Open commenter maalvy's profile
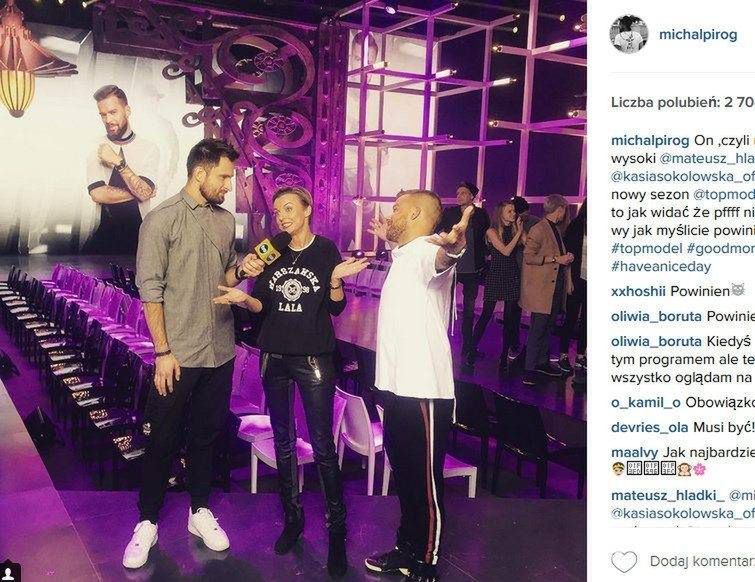 coord(635,453)
